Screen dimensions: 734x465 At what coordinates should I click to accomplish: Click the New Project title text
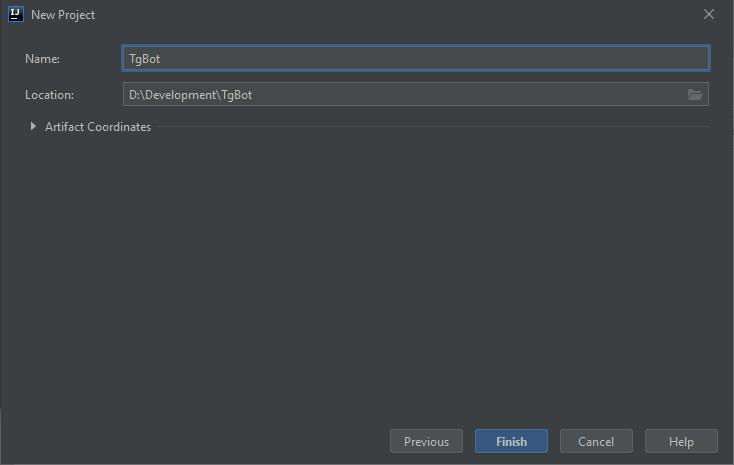(63, 15)
